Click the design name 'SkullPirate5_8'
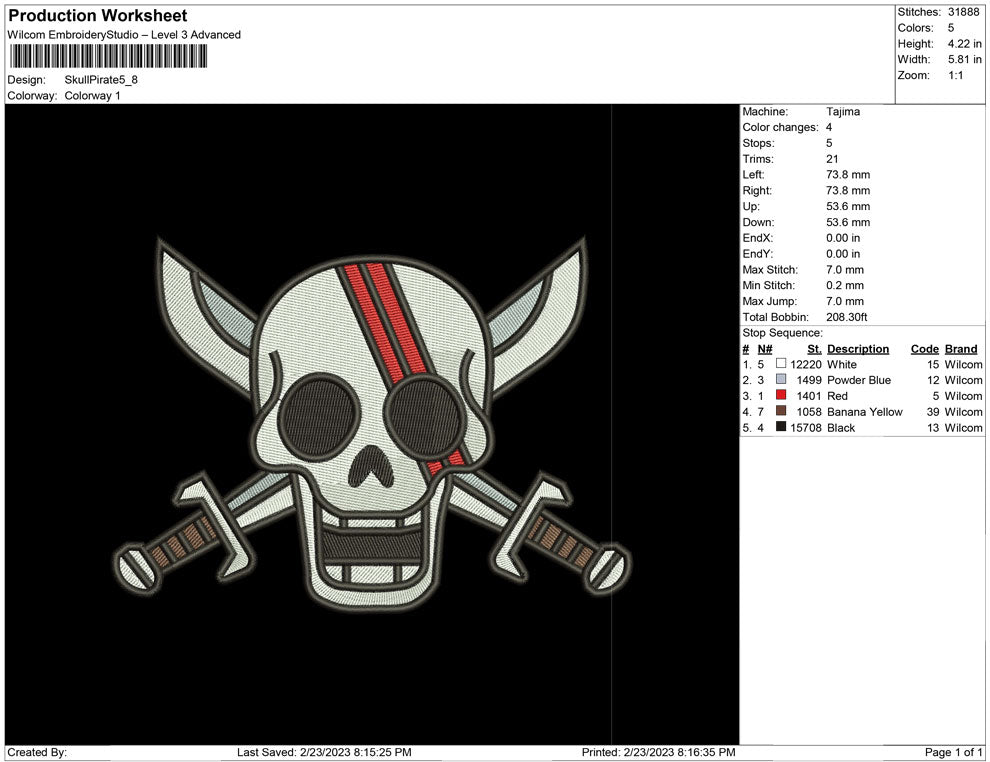Screen dimensions: 990x762 tap(101, 80)
